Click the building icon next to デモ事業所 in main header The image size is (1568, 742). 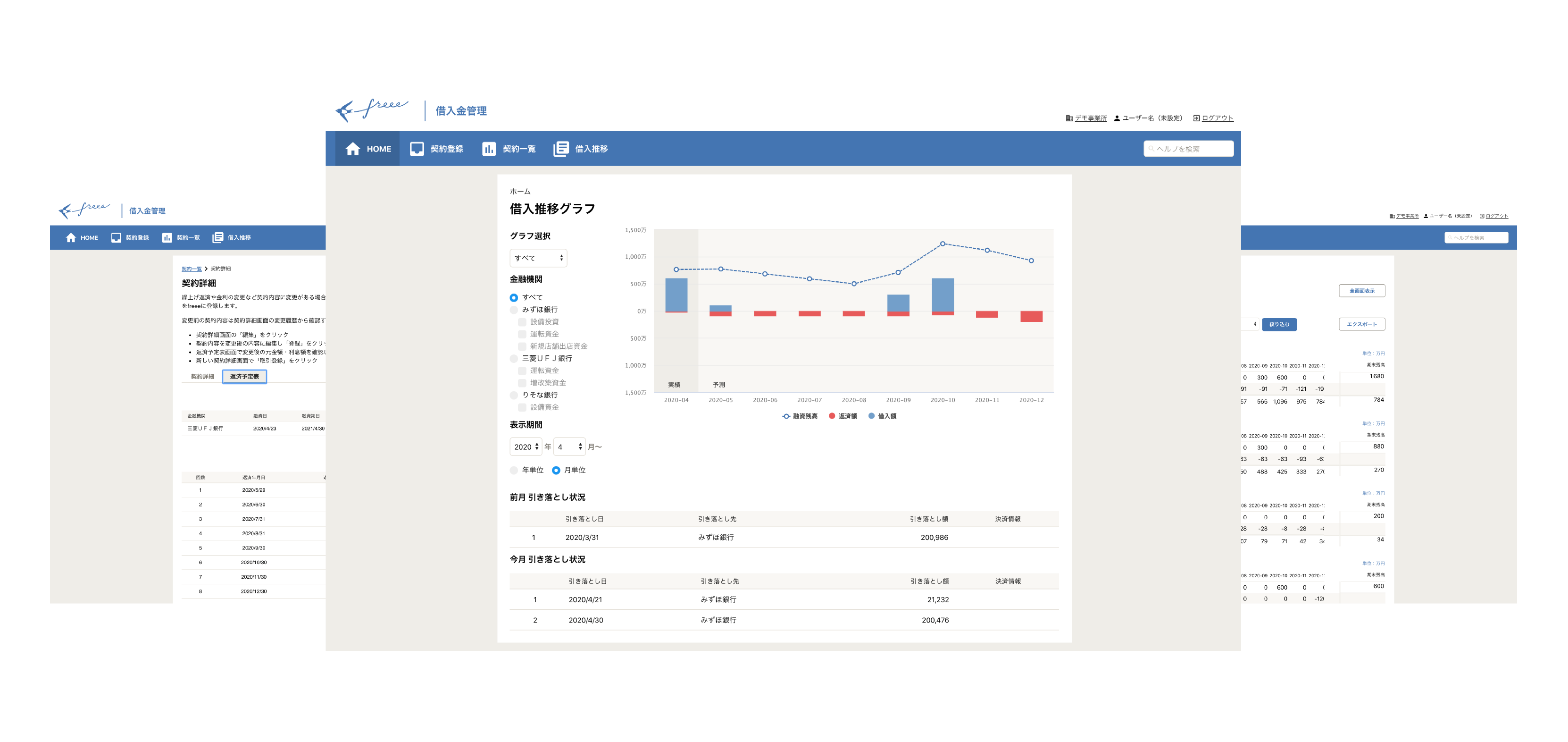[1069, 118]
